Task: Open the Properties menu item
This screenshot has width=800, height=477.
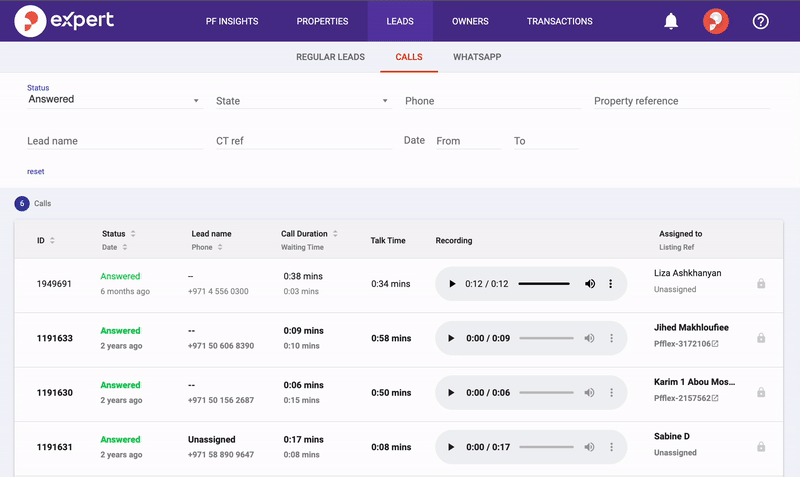Action: (x=323, y=21)
